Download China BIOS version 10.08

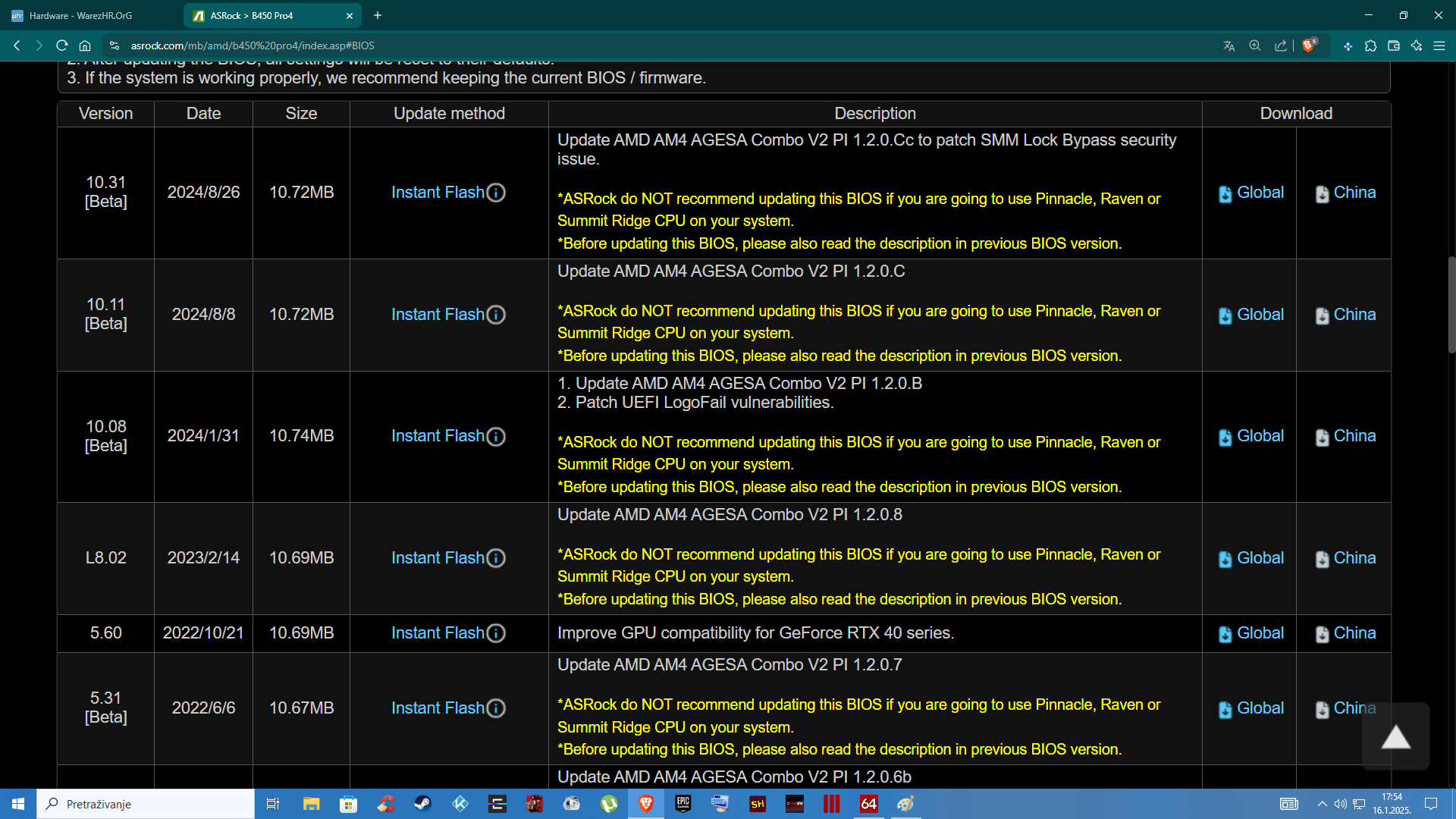tap(1345, 436)
